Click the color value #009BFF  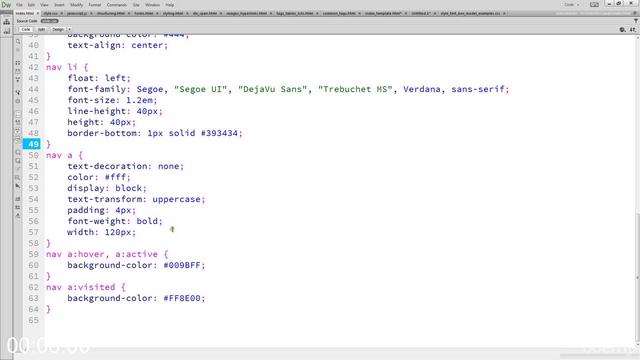[182, 265]
